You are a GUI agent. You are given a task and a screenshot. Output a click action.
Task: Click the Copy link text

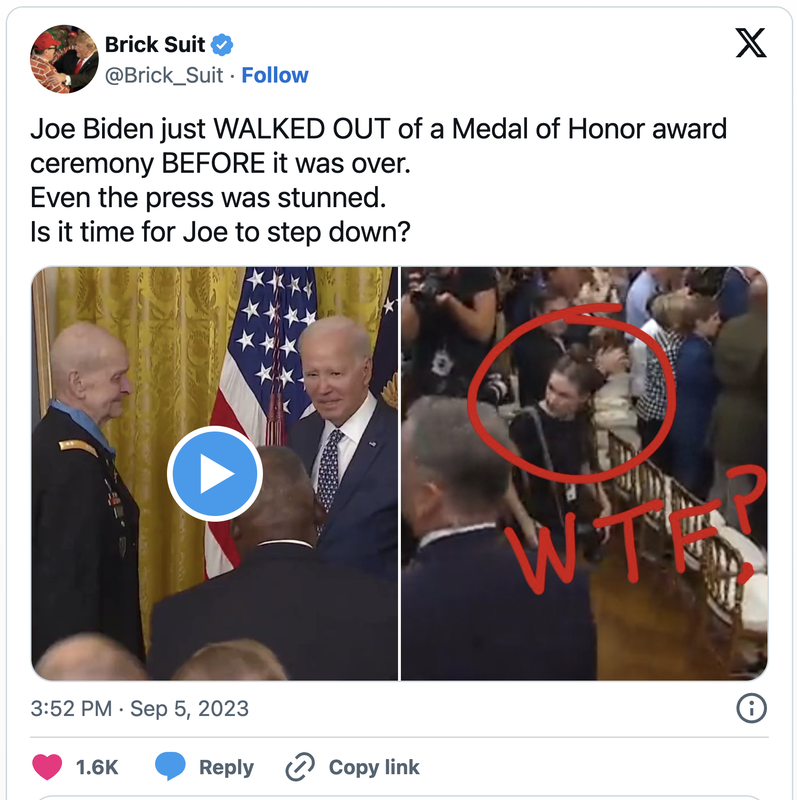tap(374, 767)
